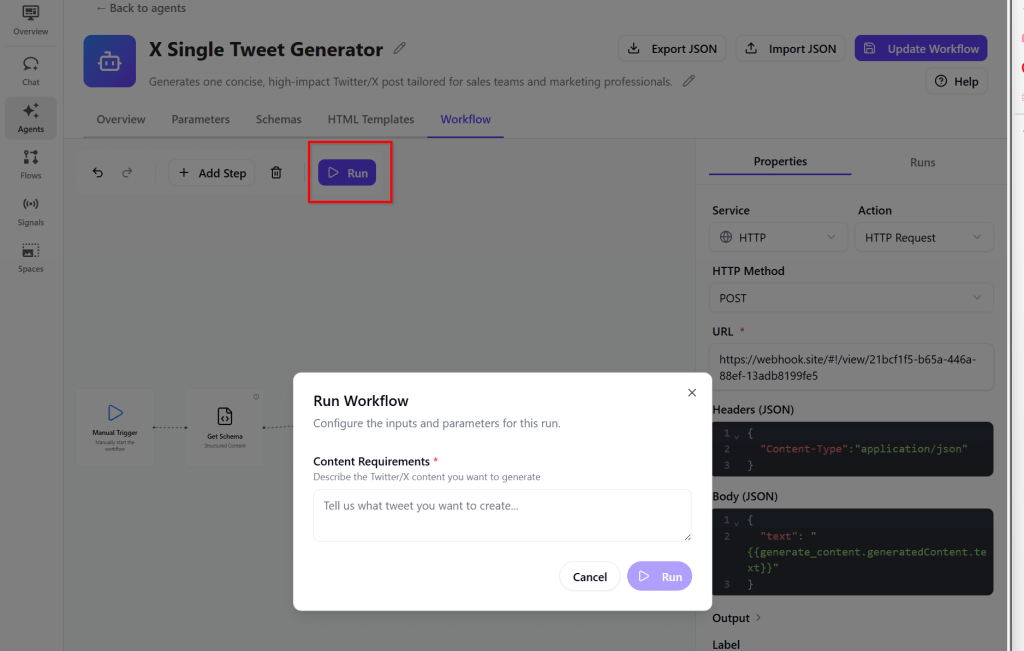Click the Export JSON button

pos(673,49)
